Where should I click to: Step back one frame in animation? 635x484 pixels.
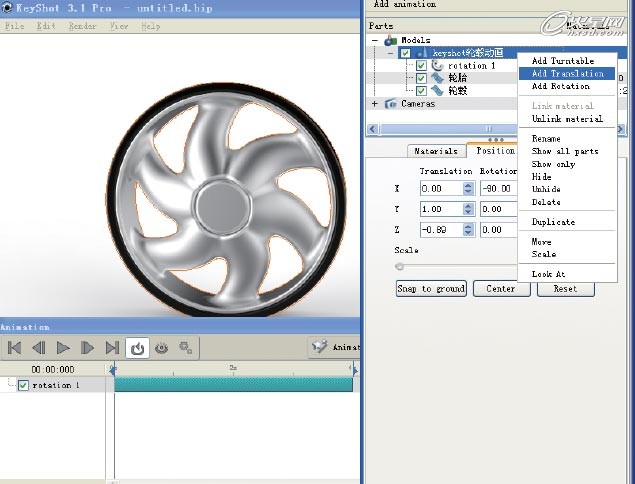click(39, 348)
